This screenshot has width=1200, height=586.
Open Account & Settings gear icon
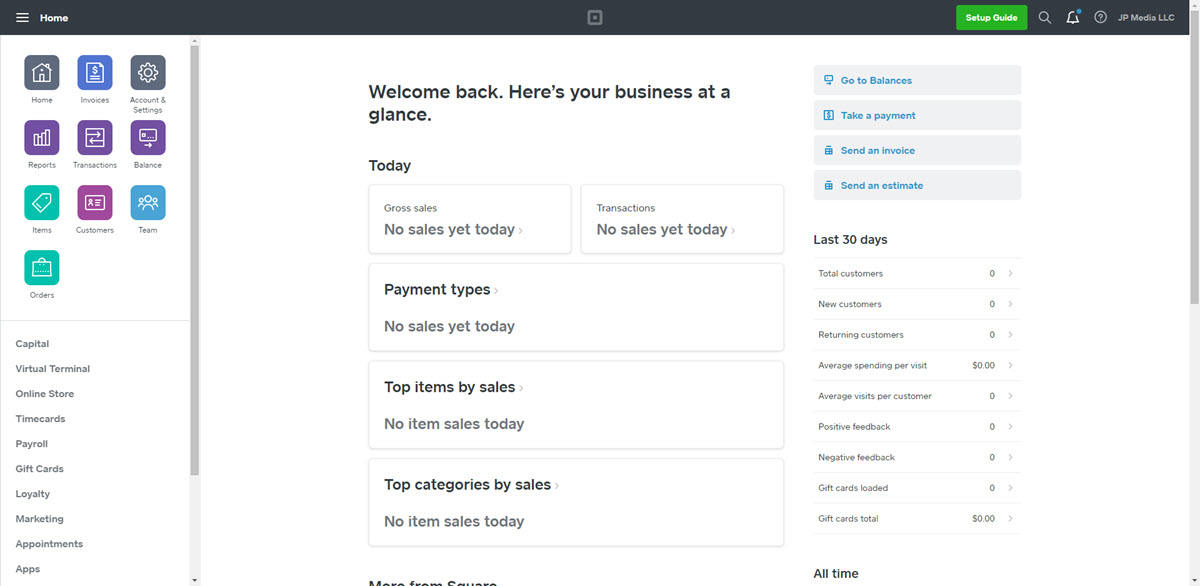pos(148,73)
